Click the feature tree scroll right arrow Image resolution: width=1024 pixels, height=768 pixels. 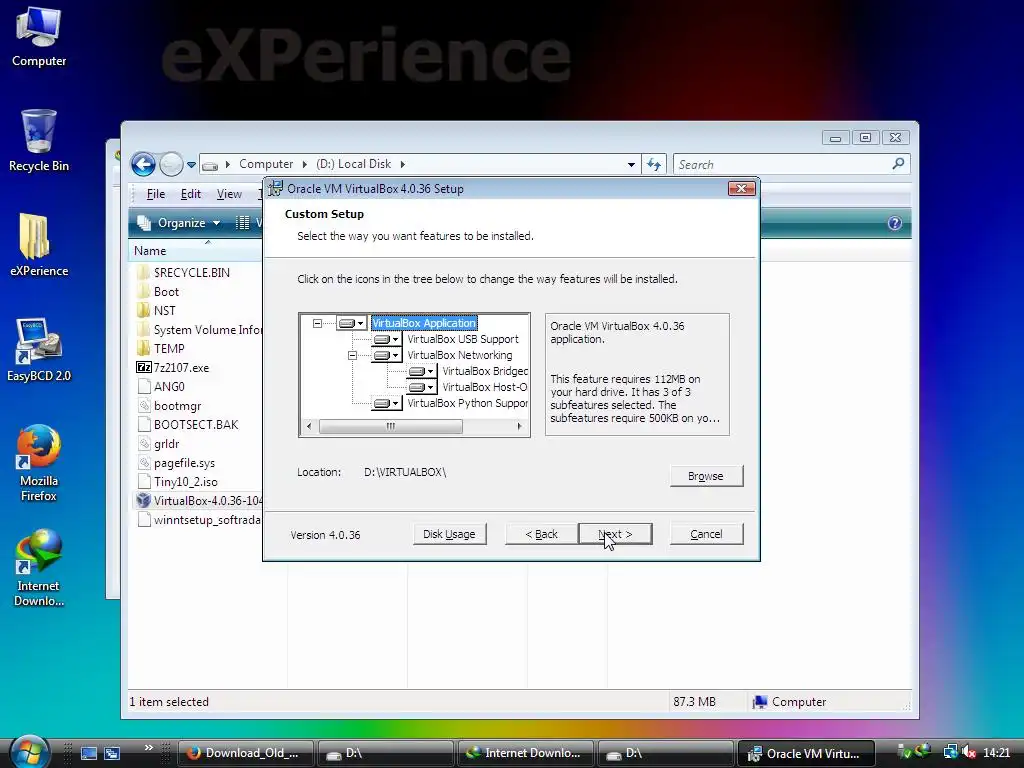519,426
